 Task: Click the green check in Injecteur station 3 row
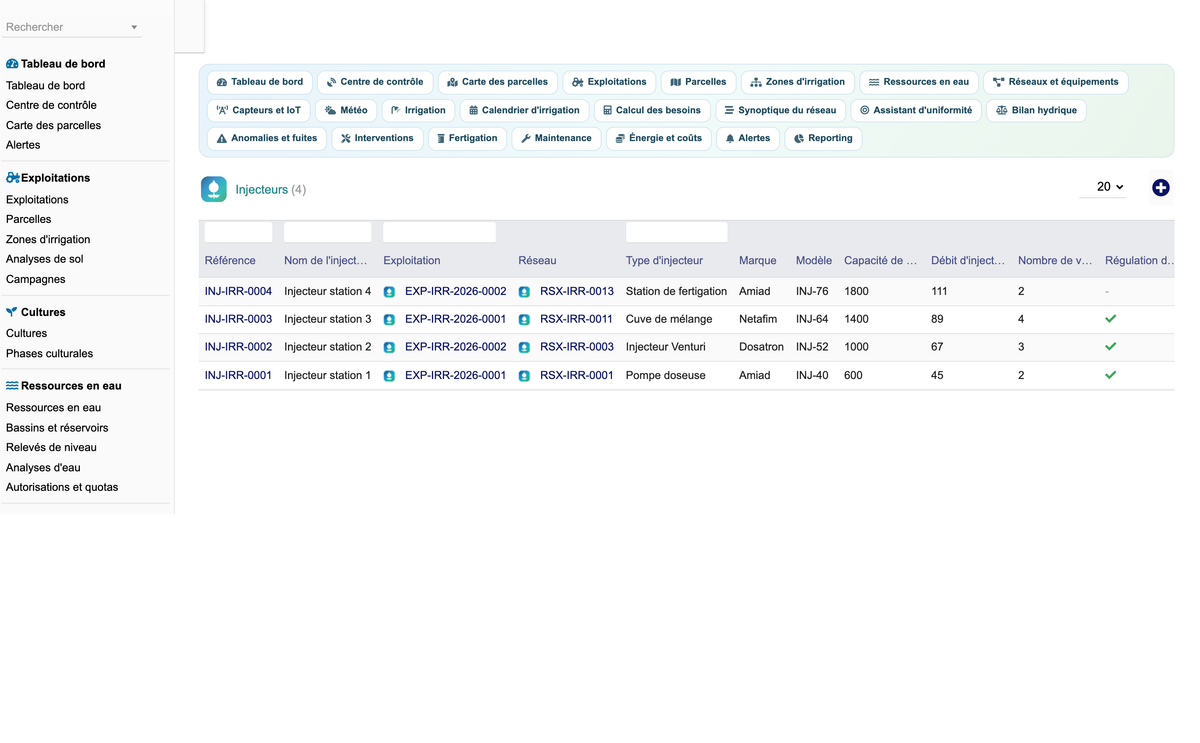pos(1110,319)
